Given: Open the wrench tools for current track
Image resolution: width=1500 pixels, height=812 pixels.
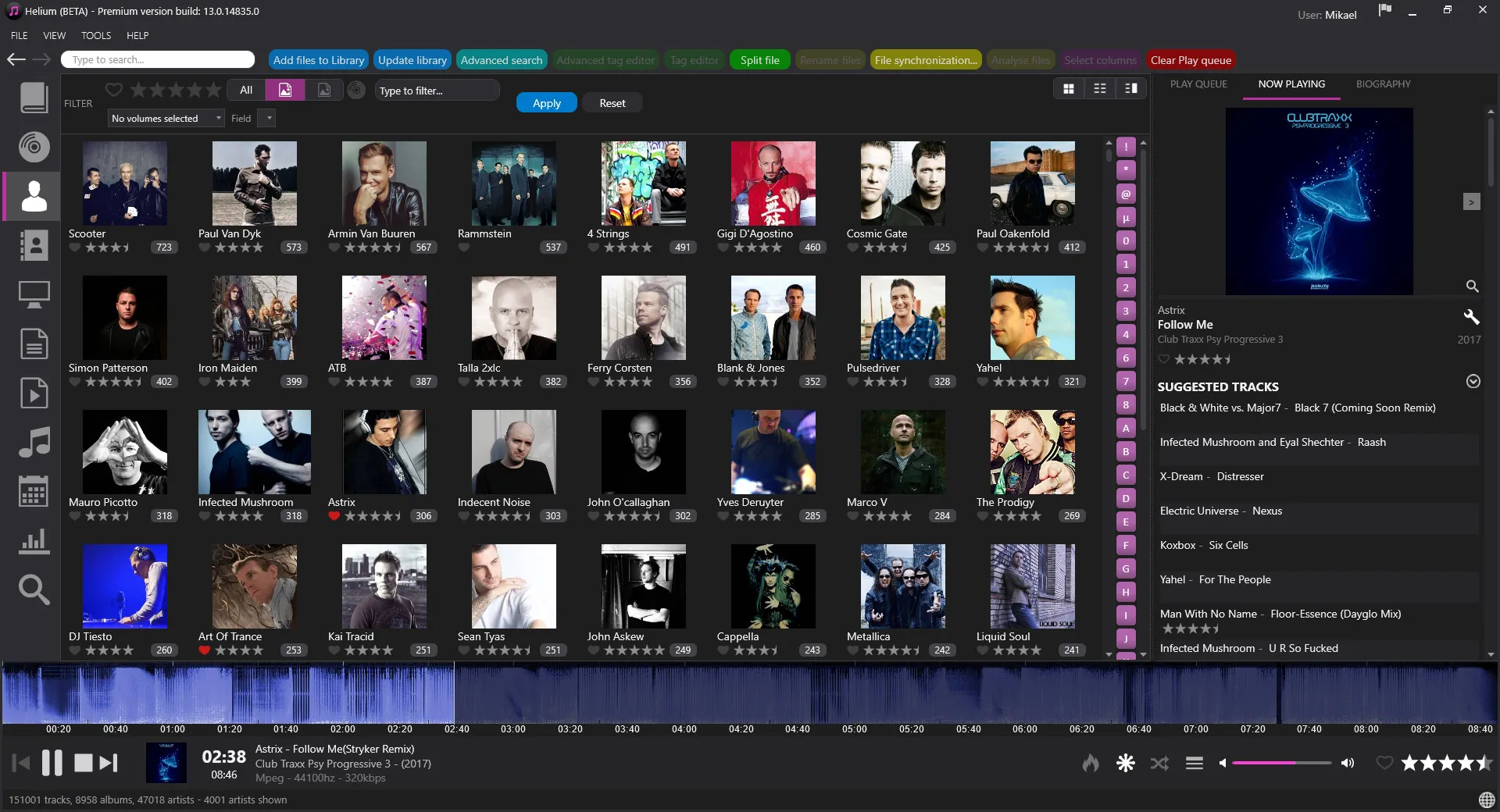Looking at the screenshot, I should tap(1471, 316).
